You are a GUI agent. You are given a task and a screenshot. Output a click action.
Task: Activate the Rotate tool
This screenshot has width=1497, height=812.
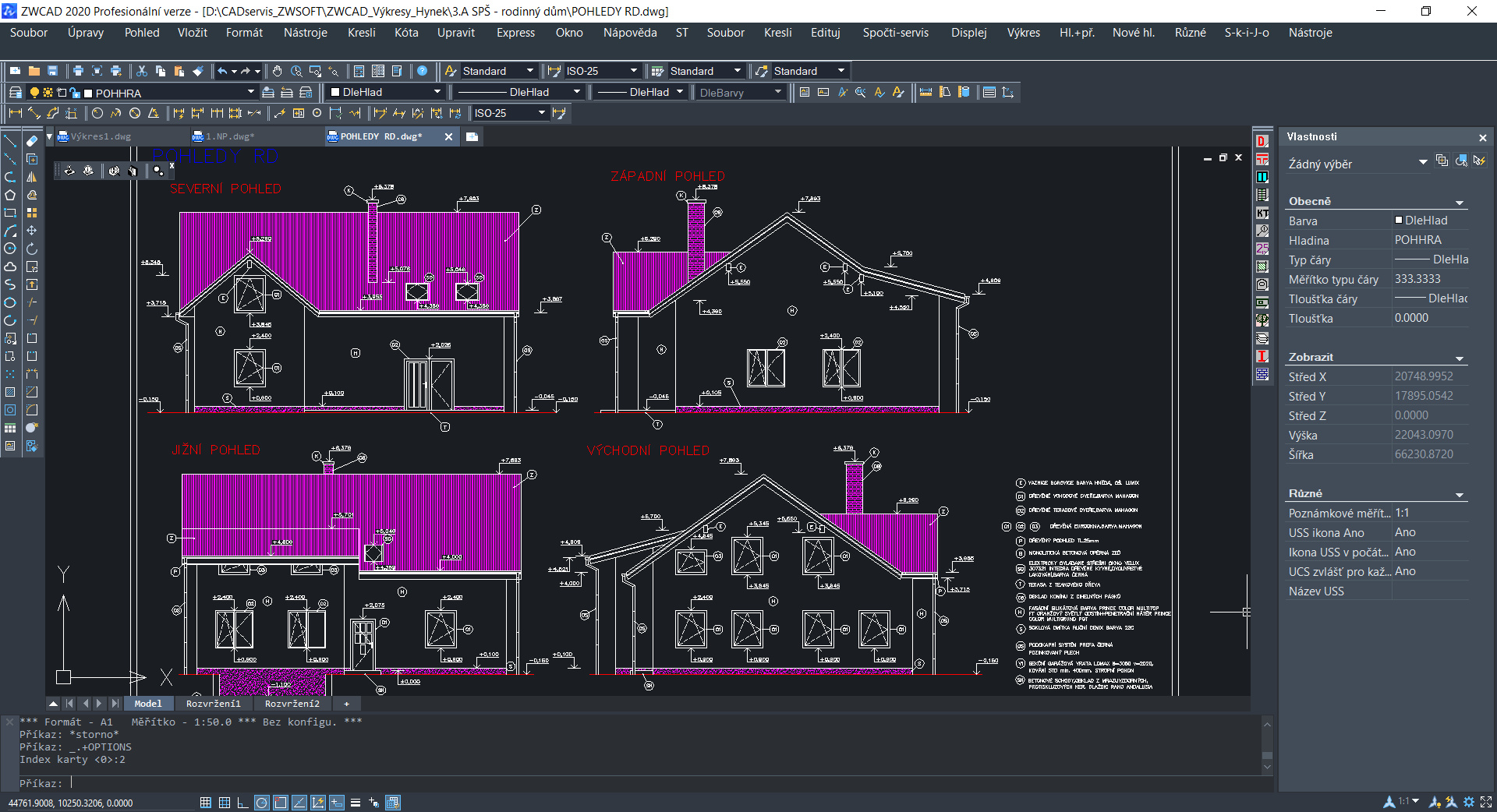click(x=32, y=249)
